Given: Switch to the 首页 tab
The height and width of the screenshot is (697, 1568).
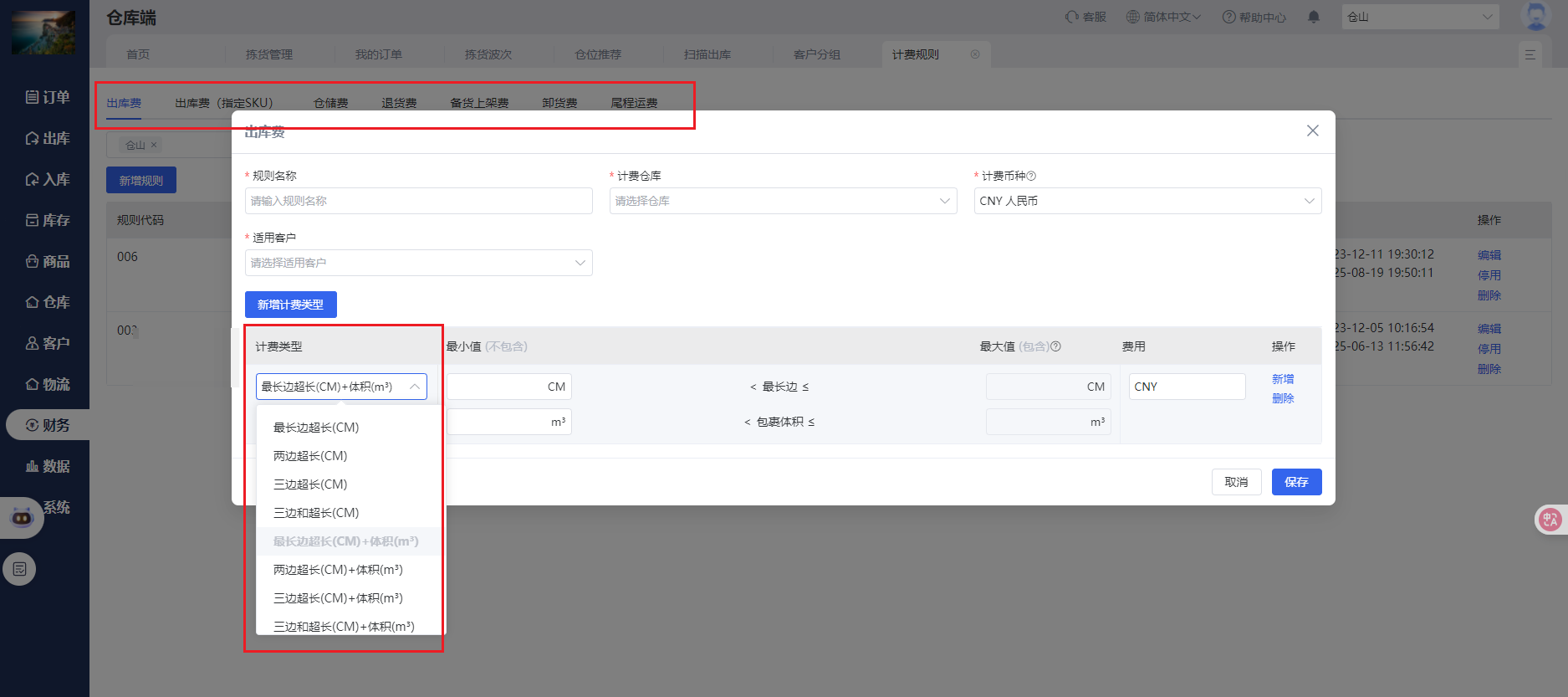Looking at the screenshot, I should point(138,54).
